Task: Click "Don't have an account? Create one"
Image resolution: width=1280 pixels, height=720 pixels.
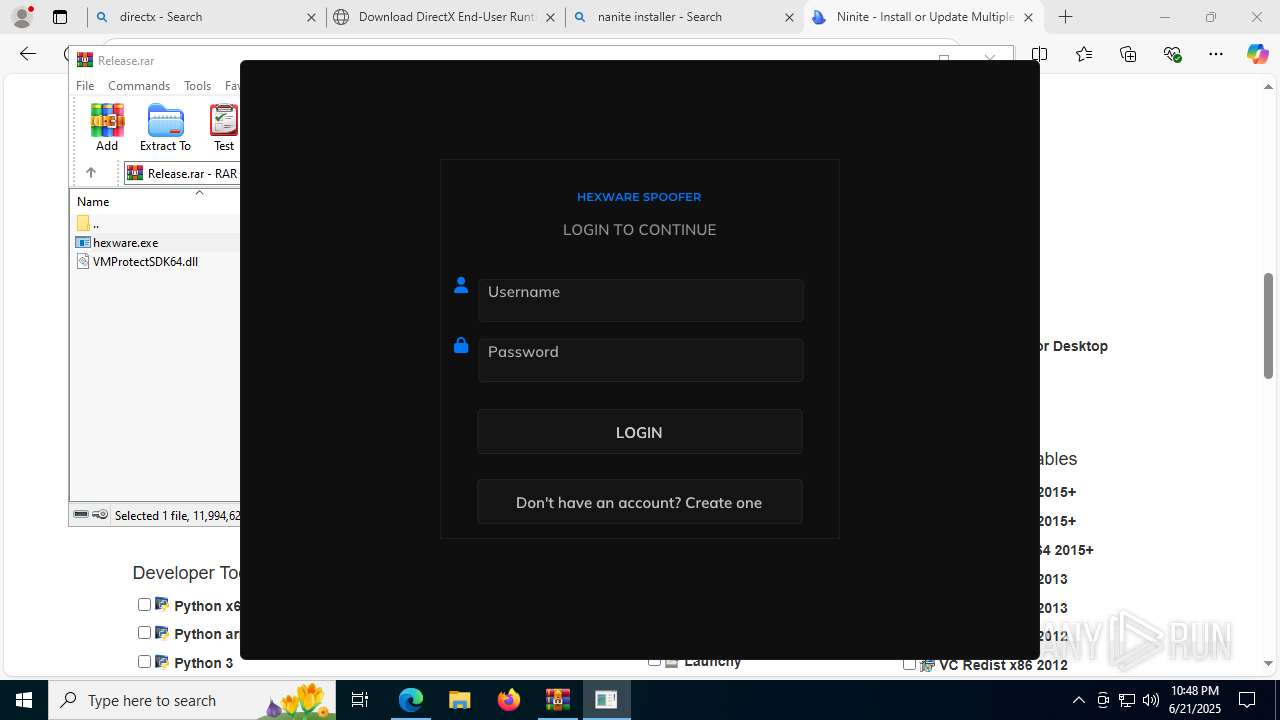Action: (640, 502)
